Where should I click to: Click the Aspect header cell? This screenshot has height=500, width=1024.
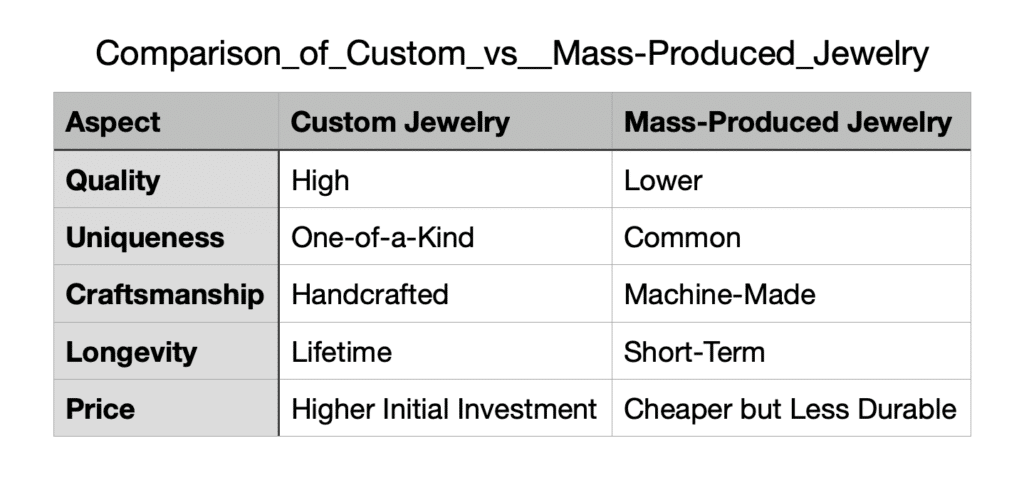pos(167,121)
